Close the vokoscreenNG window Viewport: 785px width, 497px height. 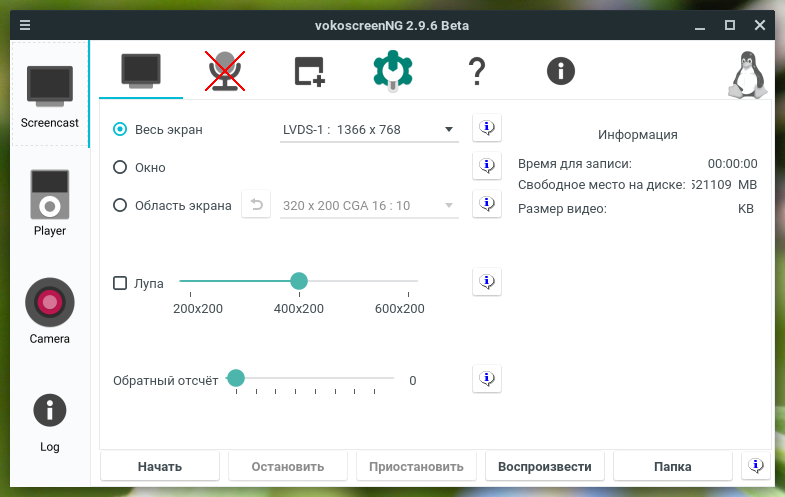pos(760,25)
